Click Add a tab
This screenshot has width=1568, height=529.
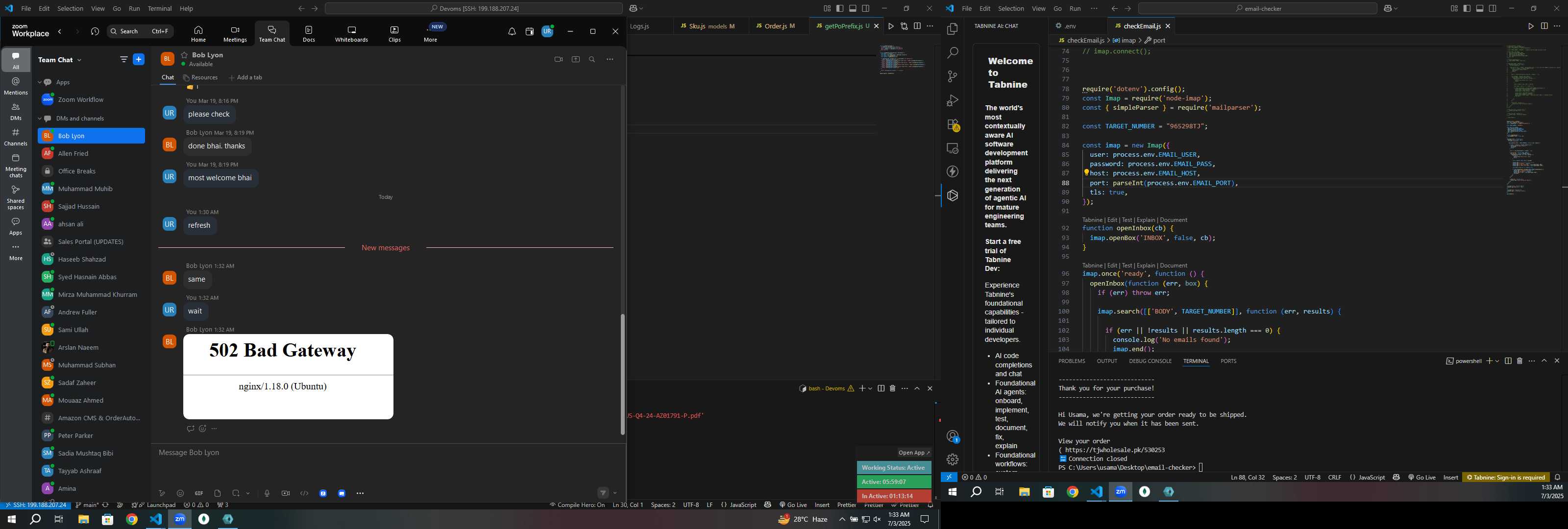[245, 78]
